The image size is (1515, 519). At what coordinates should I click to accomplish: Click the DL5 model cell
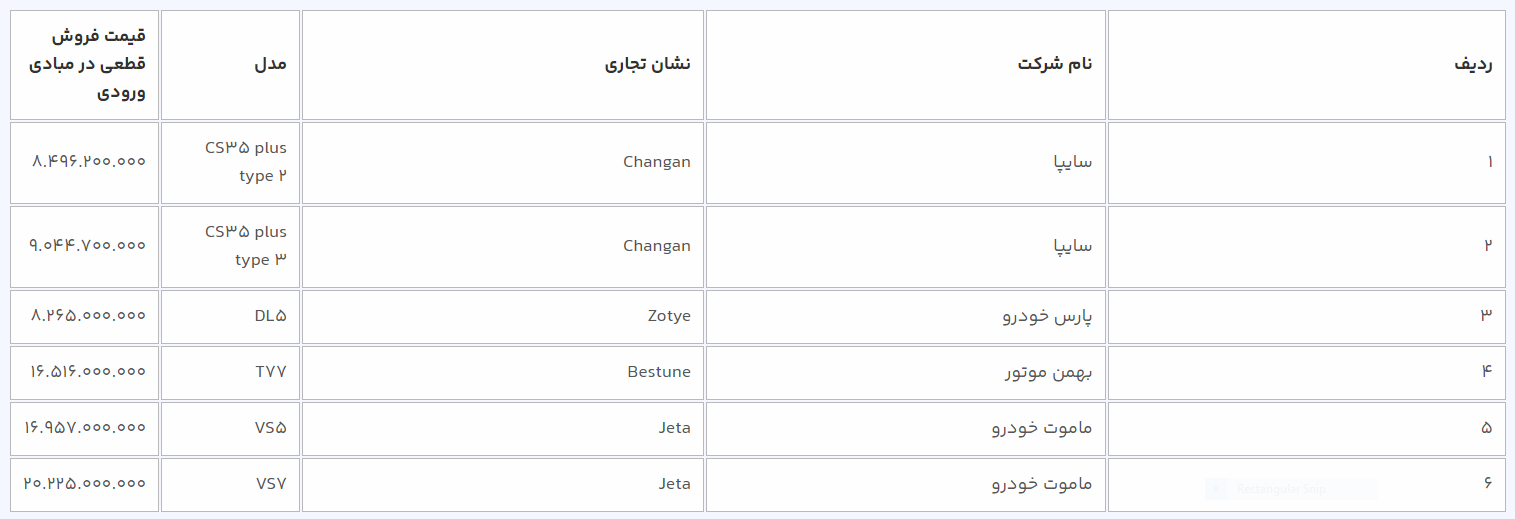tap(270, 316)
